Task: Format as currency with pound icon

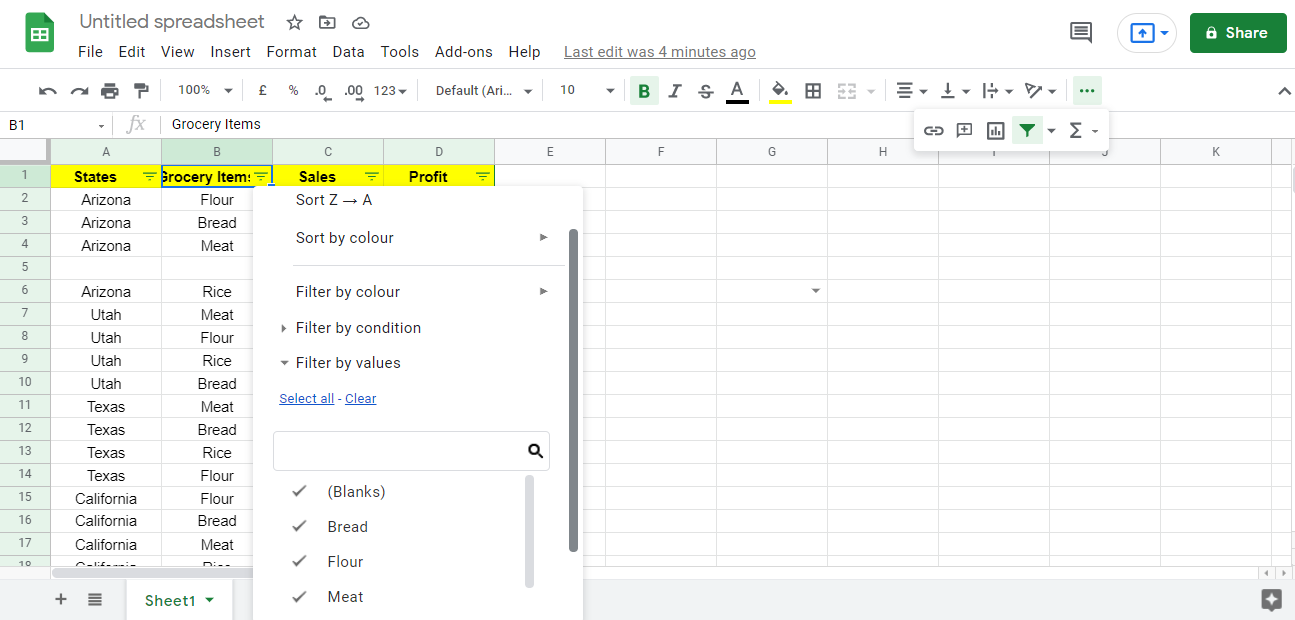Action: pos(262,90)
